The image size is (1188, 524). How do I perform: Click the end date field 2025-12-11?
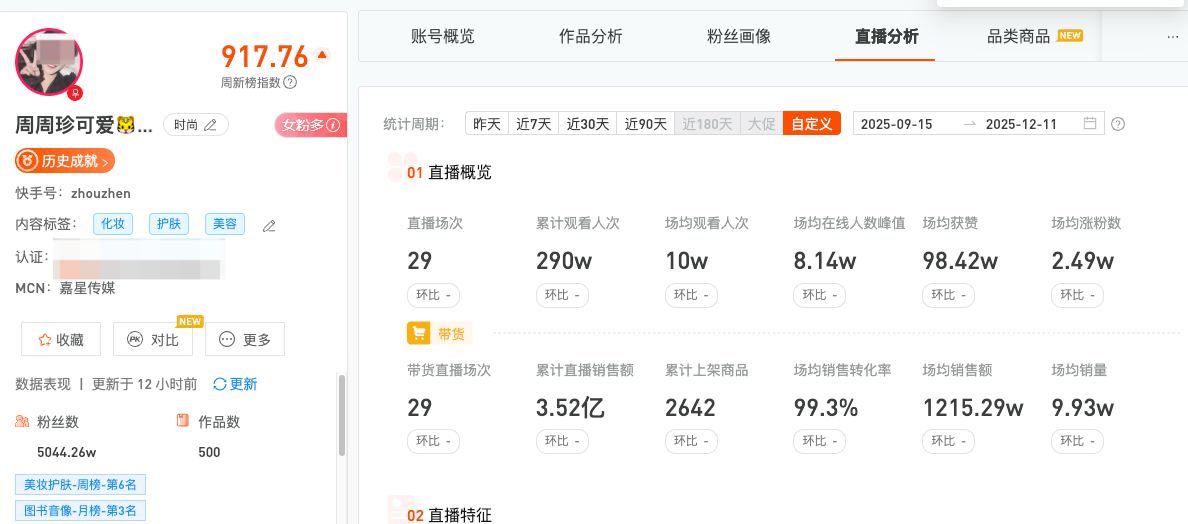(1021, 123)
